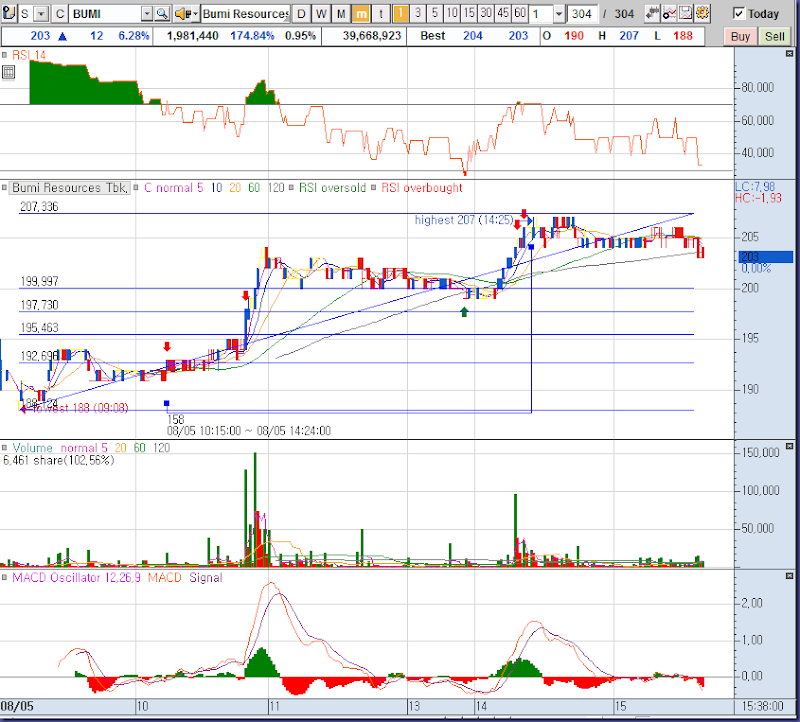800x722 pixels.
Task: Click the map/notebook icon at toolbar start
Action: [9, 13]
